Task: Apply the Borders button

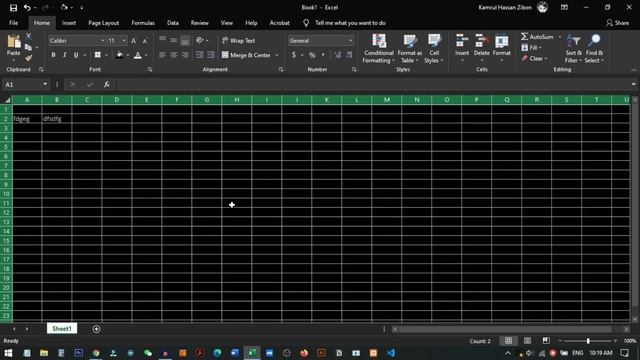Action: click(x=98, y=55)
